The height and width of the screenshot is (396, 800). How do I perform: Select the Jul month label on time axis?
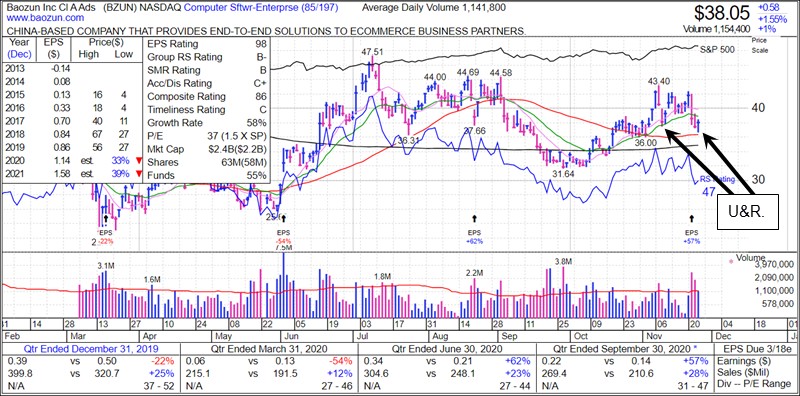364,336
